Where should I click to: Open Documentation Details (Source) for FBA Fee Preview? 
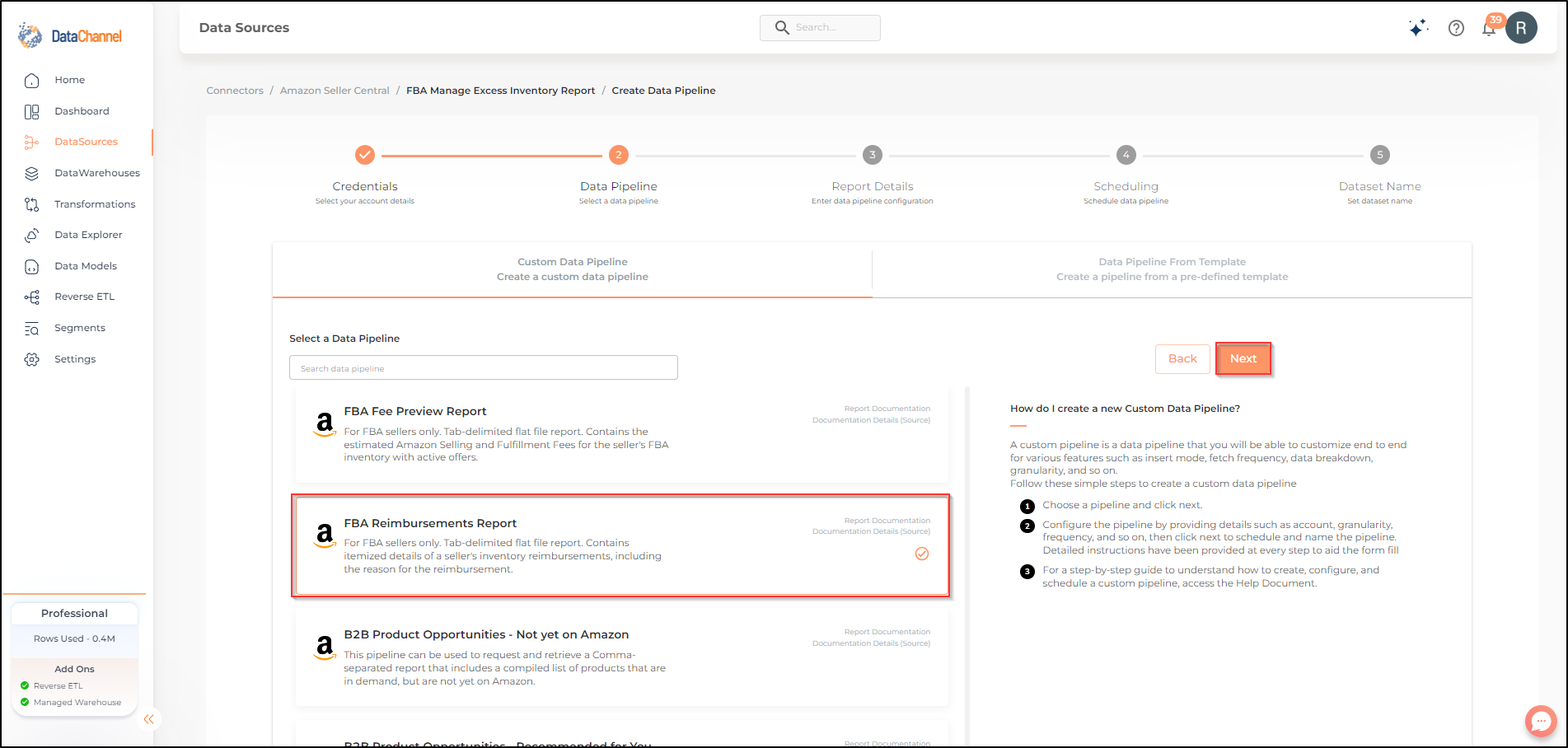click(871, 420)
